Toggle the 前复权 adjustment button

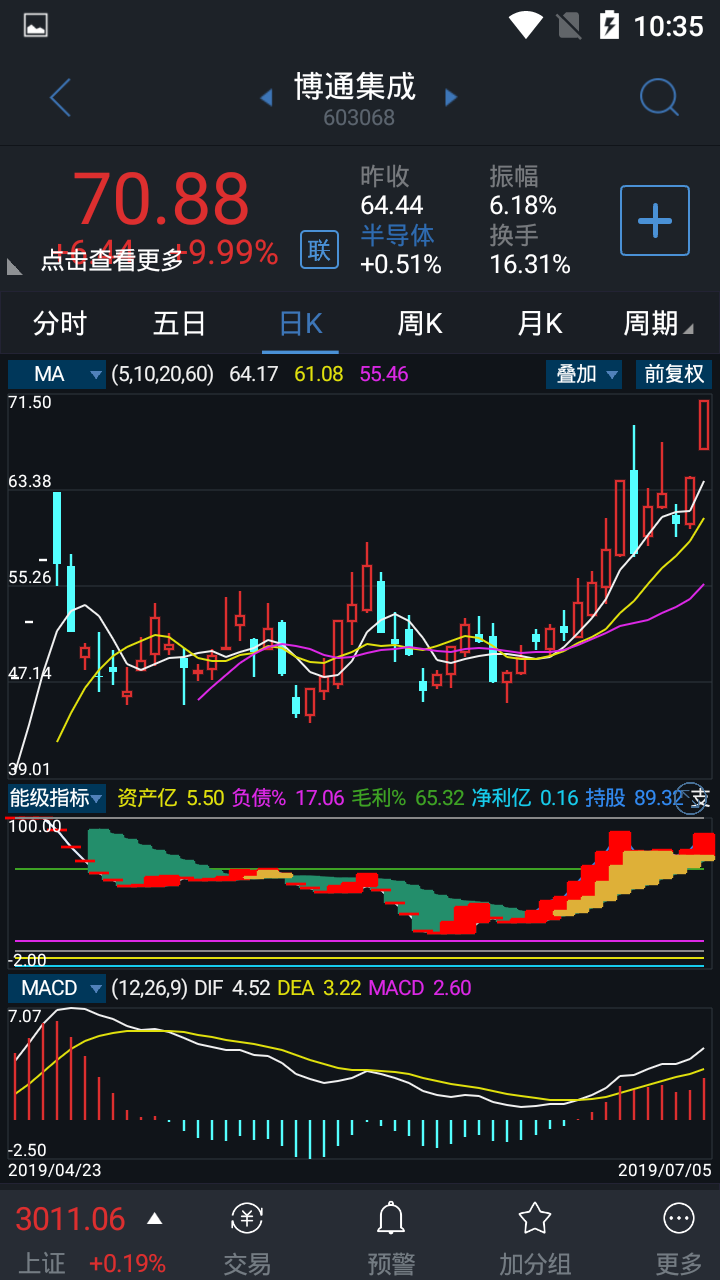(x=674, y=374)
